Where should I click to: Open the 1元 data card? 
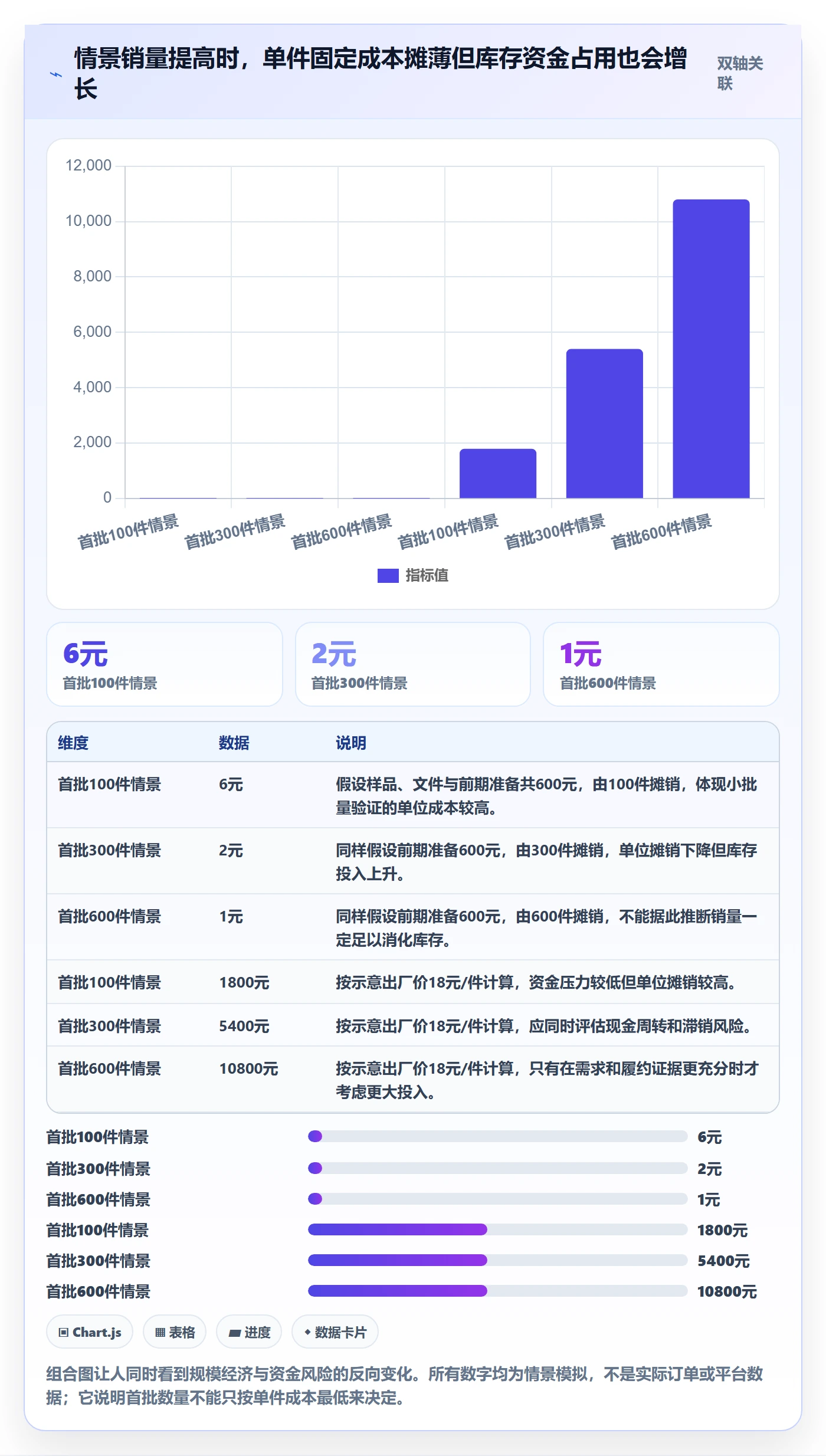tap(661, 664)
